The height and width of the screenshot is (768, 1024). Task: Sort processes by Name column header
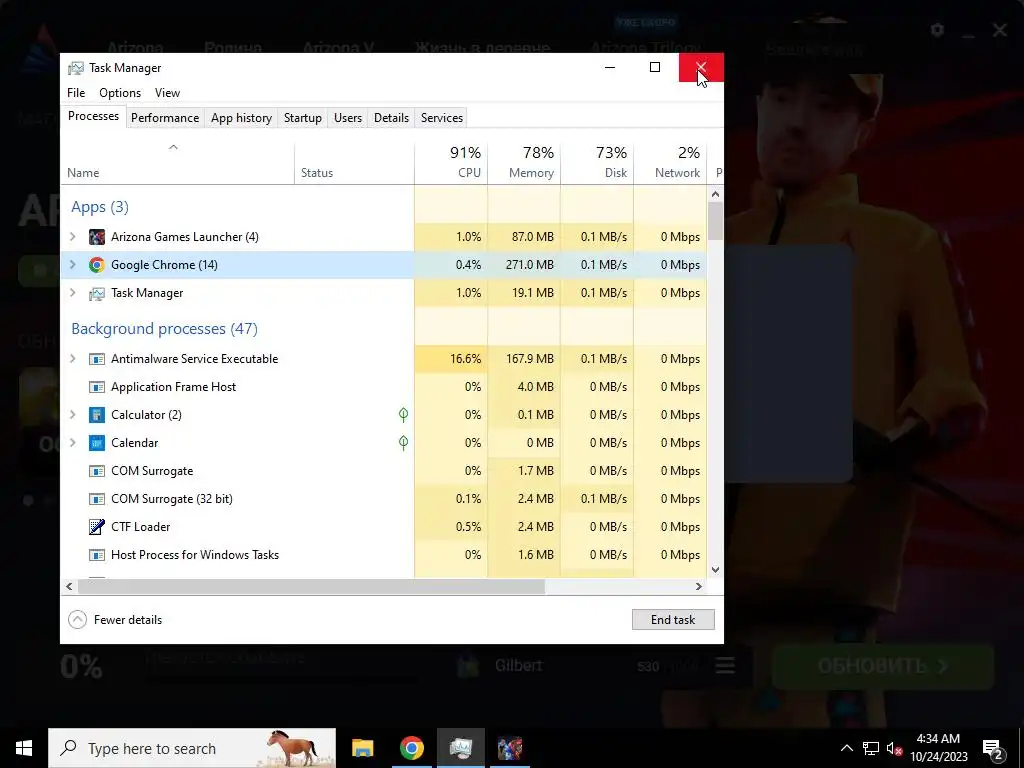click(177, 162)
